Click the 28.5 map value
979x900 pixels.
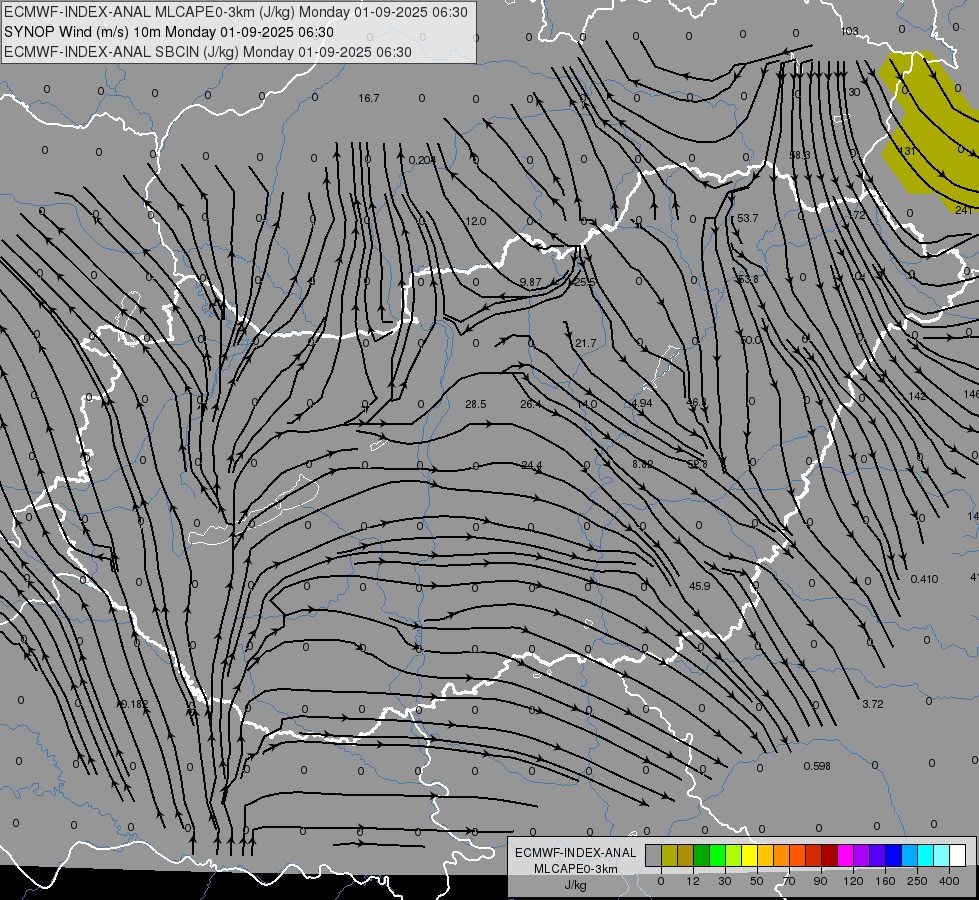475,404
